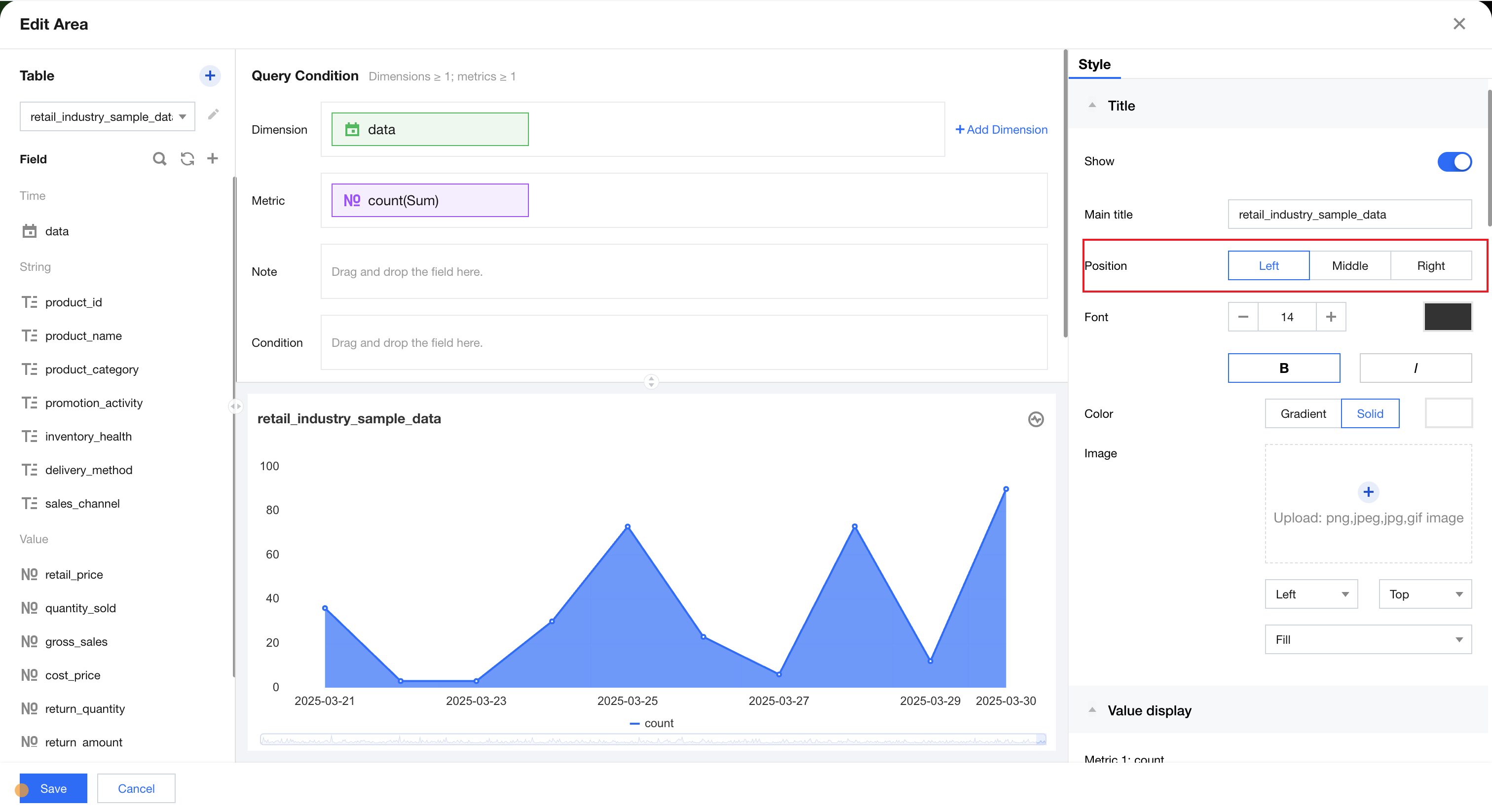Open the image Fill mode dropdown
This screenshot has width=1492, height=812.
tap(1368, 639)
